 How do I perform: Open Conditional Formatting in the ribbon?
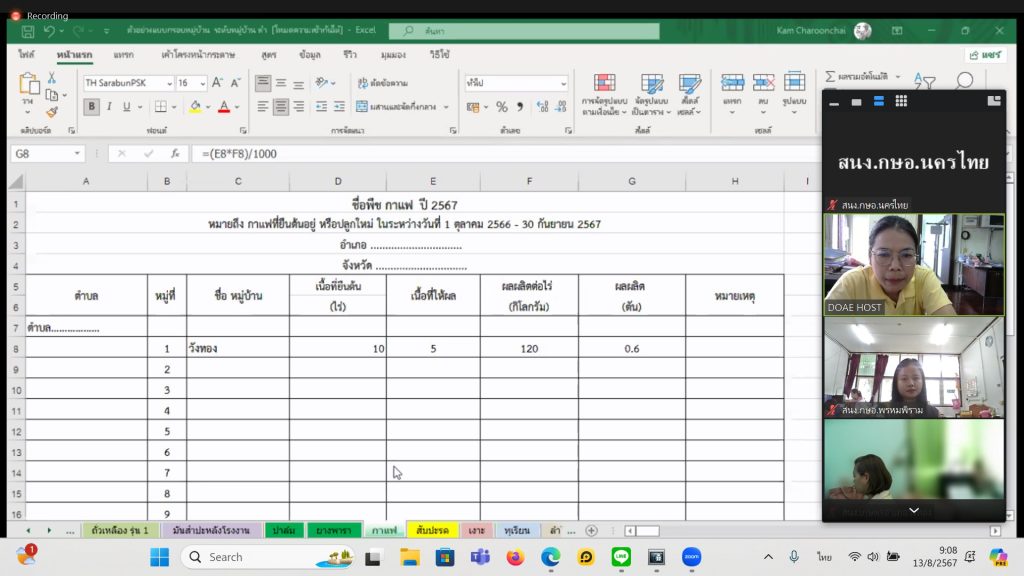click(603, 95)
